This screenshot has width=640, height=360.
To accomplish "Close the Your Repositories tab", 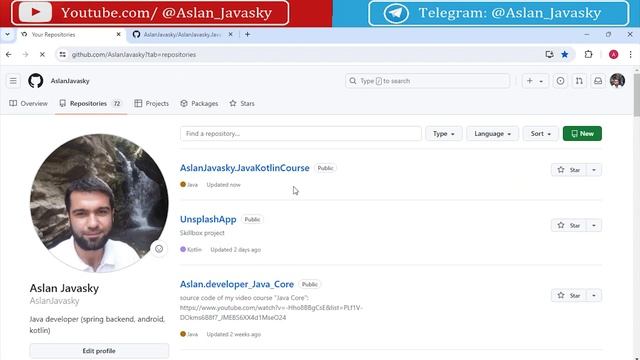I will (x=118, y=35).
